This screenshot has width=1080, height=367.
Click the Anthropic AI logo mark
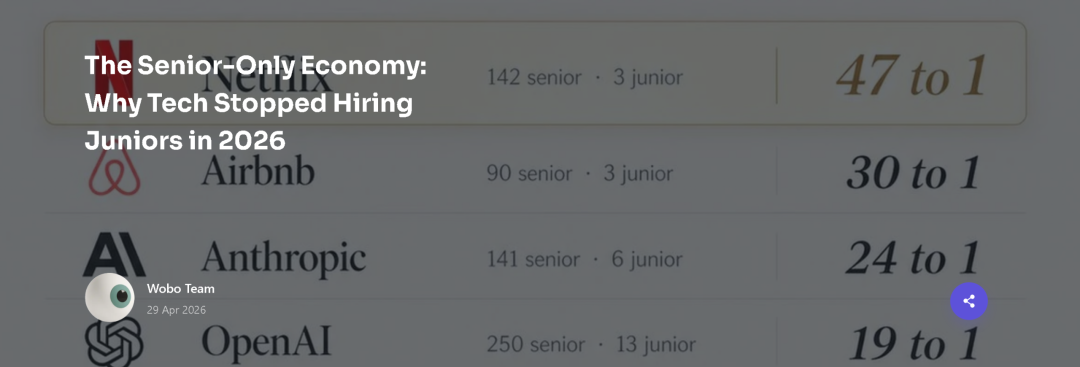click(114, 255)
